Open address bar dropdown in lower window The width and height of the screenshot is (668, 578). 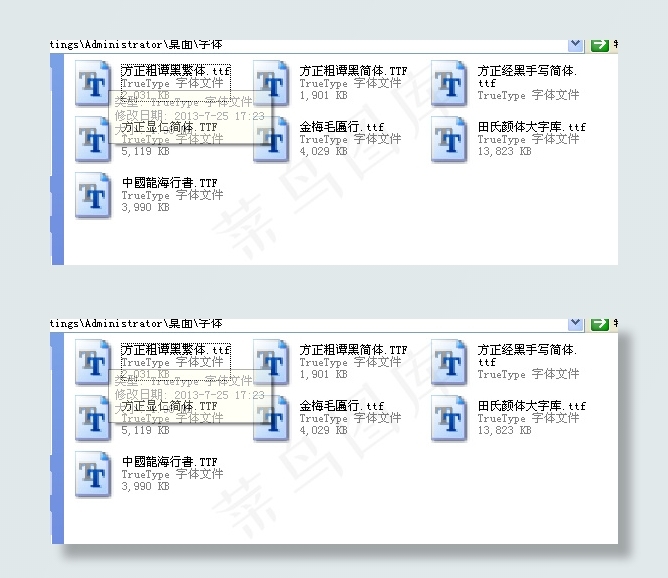(576, 324)
